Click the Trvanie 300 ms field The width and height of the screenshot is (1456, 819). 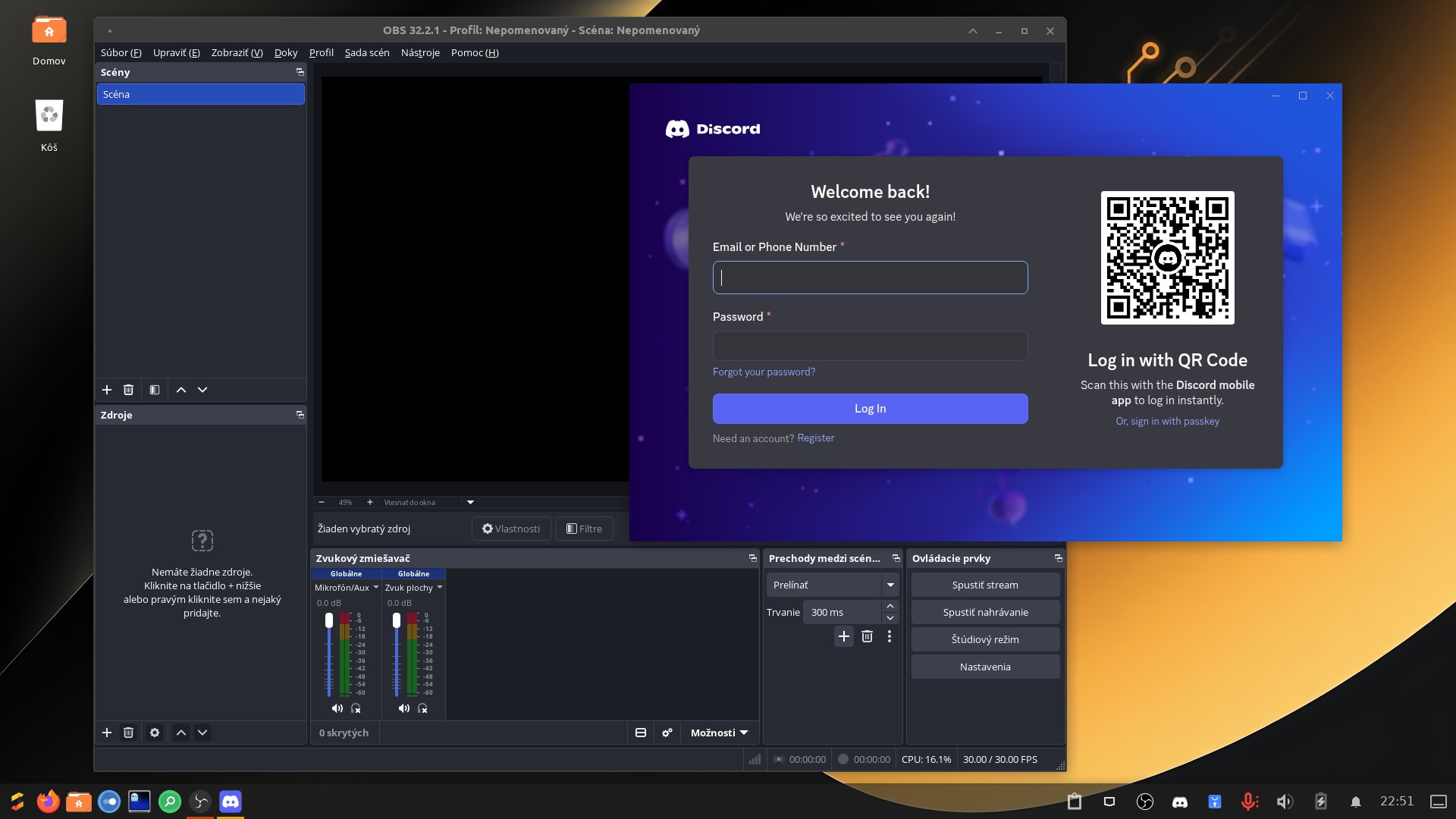843,612
